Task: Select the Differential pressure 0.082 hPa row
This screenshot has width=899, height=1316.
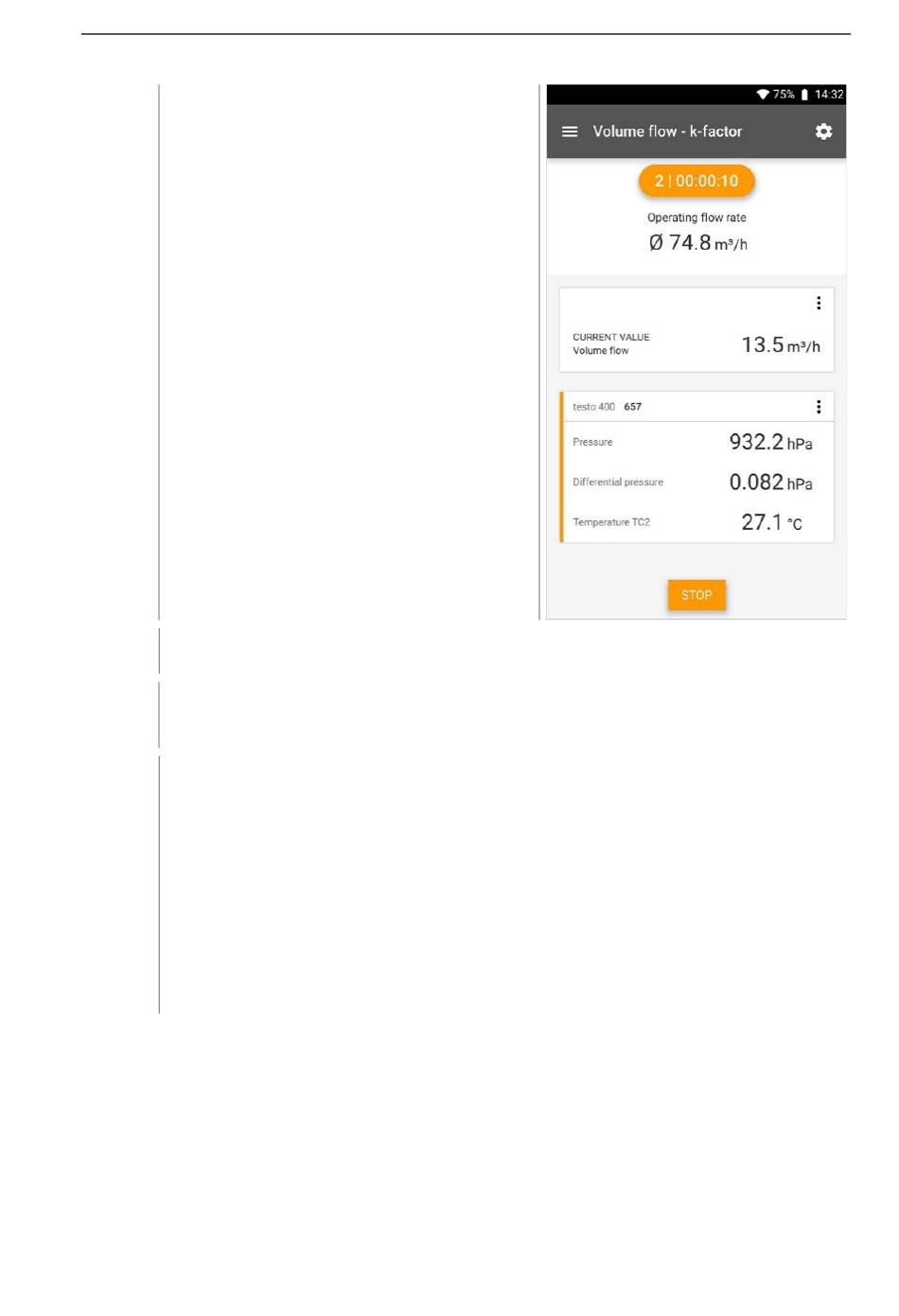Action: coord(697,483)
